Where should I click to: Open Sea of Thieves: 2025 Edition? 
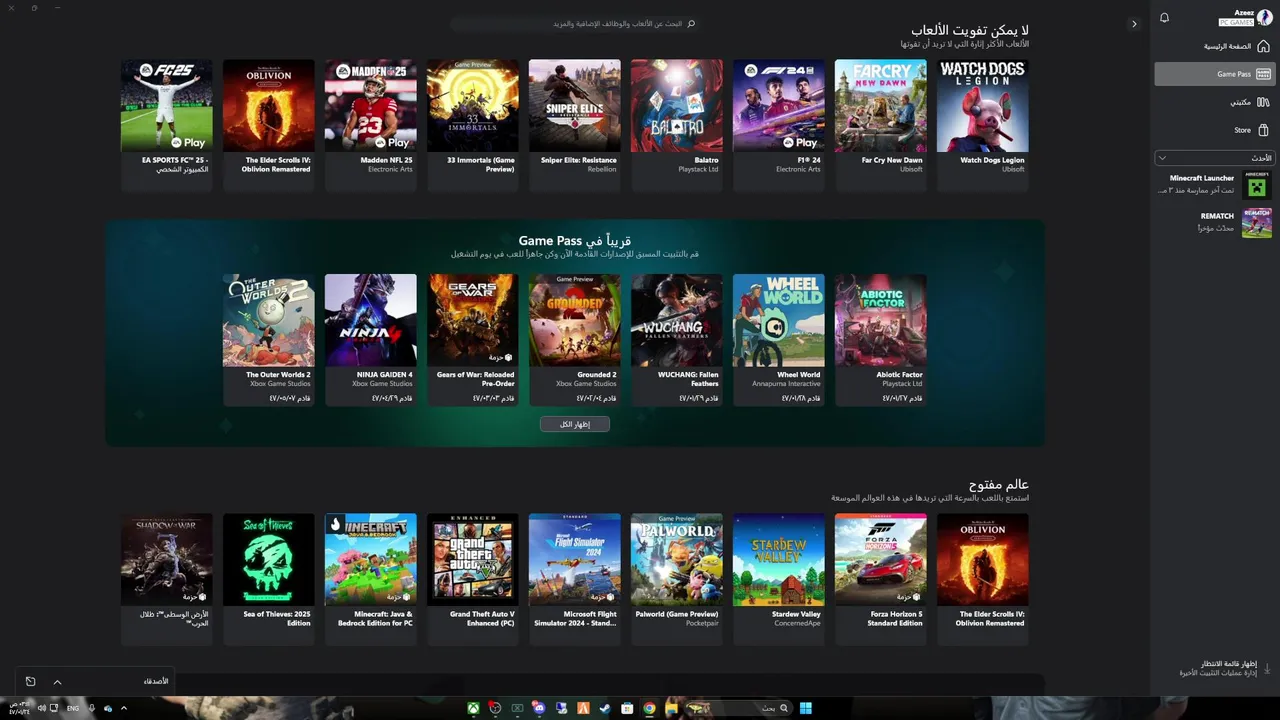pos(269,578)
